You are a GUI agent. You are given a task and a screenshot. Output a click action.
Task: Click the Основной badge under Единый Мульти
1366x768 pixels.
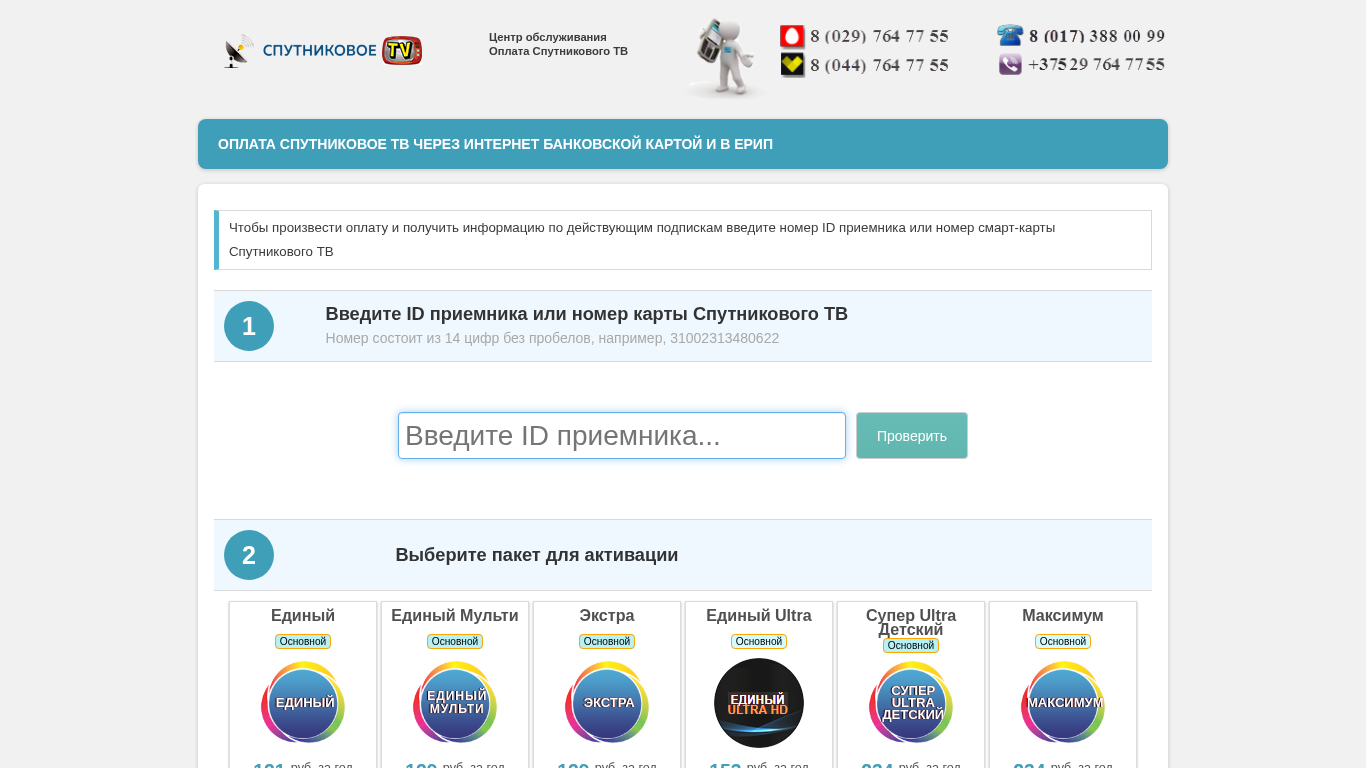pyautogui.click(x=455, y=642)
